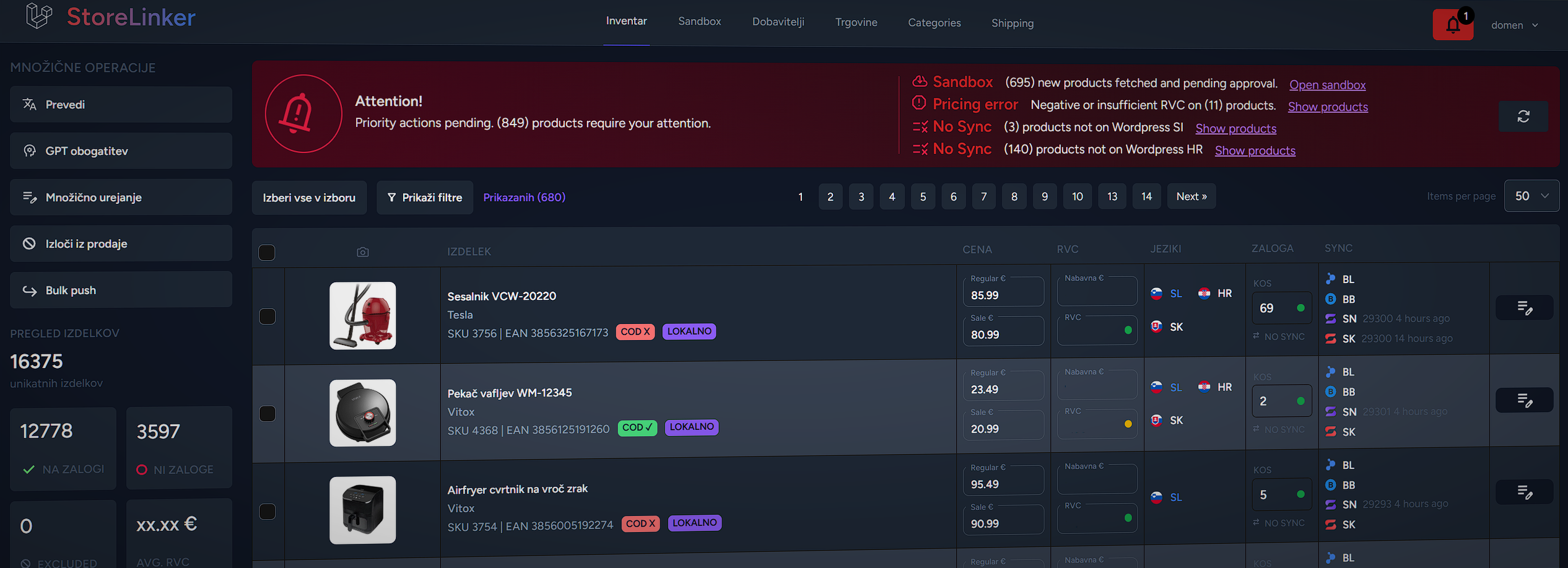Click the refresh icon in the attention banner
Image resolution: width=1568 pixels, height=568 pixels.
1523,116
